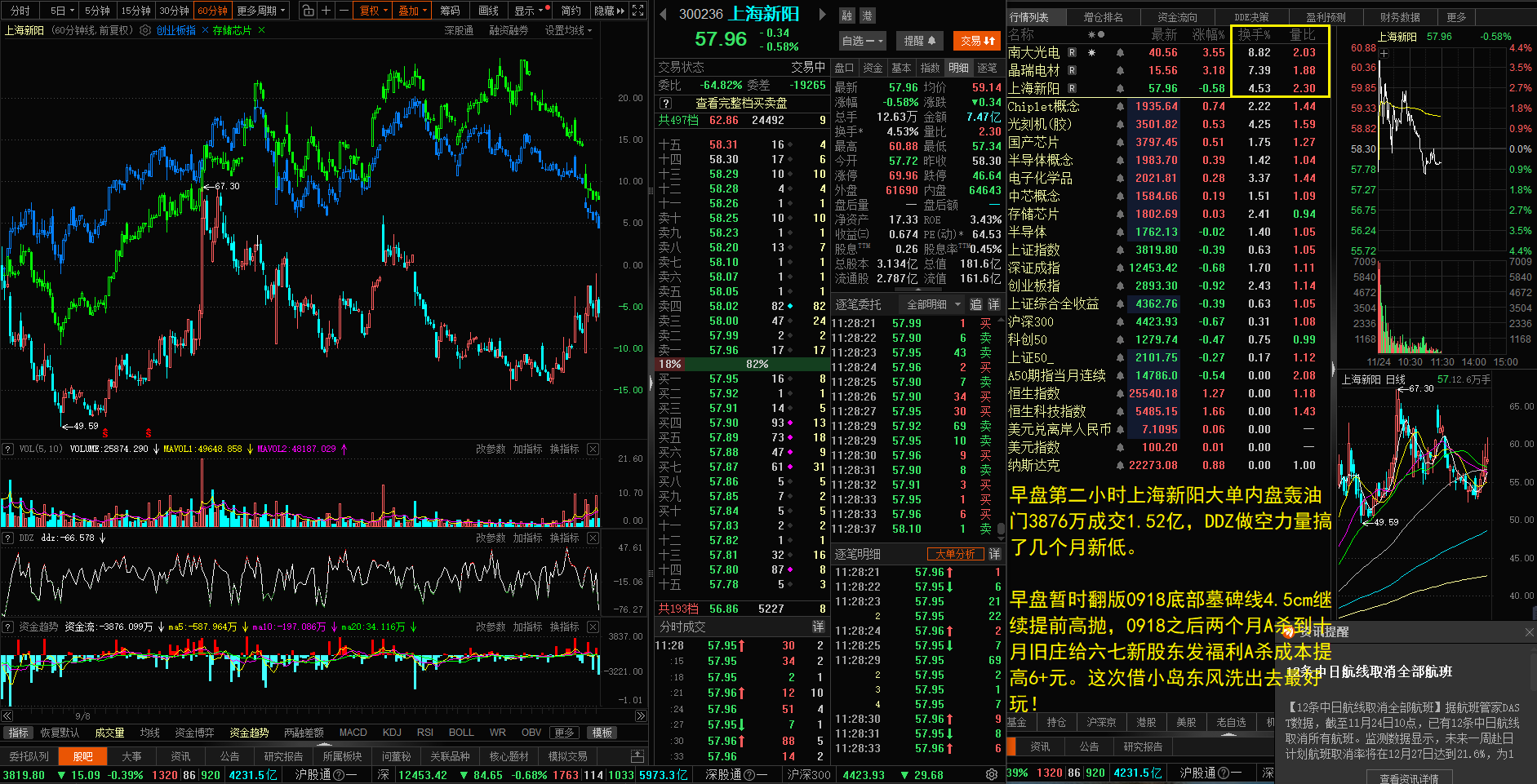Toggle the 成交量 volume indicator

[x=109, y=733]
